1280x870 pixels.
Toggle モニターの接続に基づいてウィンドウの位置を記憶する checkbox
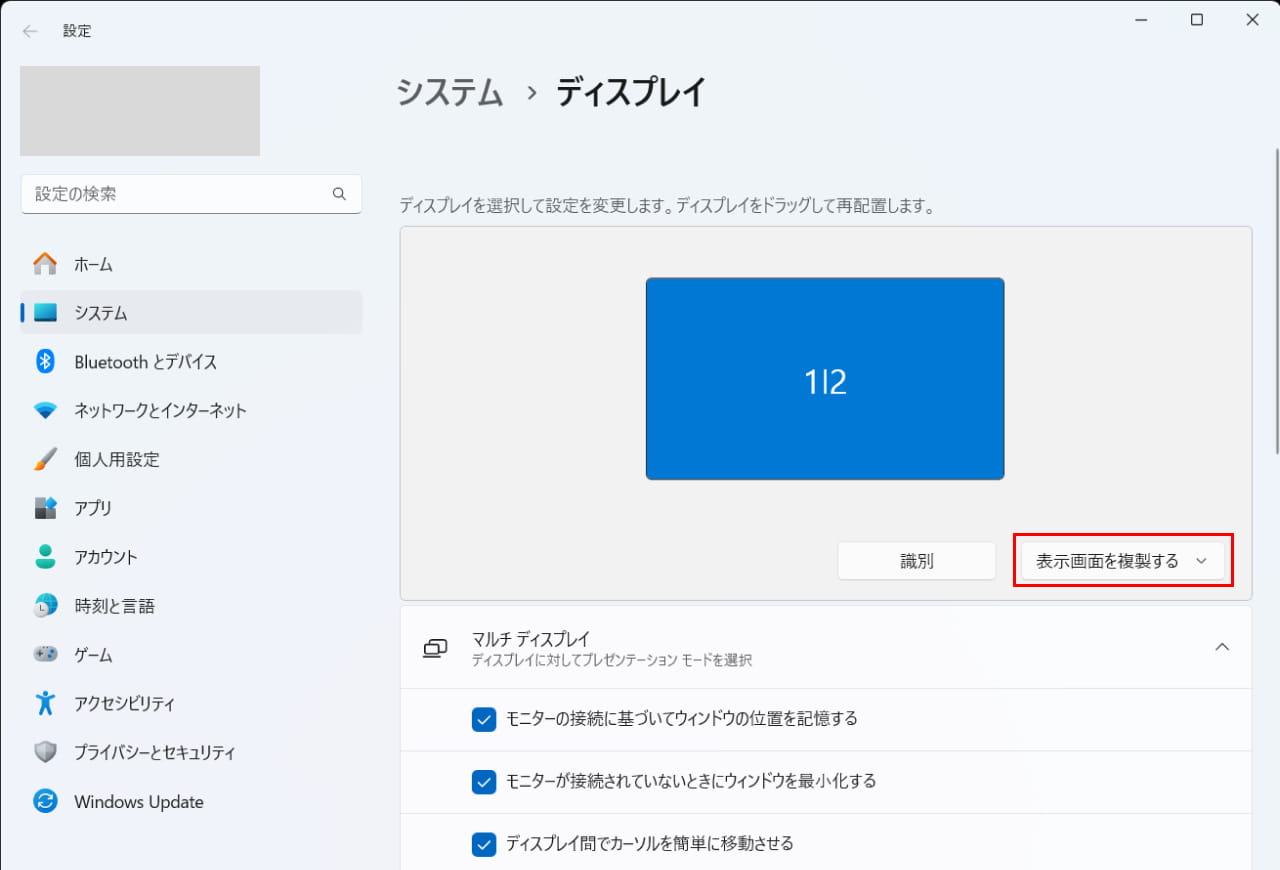pos(484,719)
